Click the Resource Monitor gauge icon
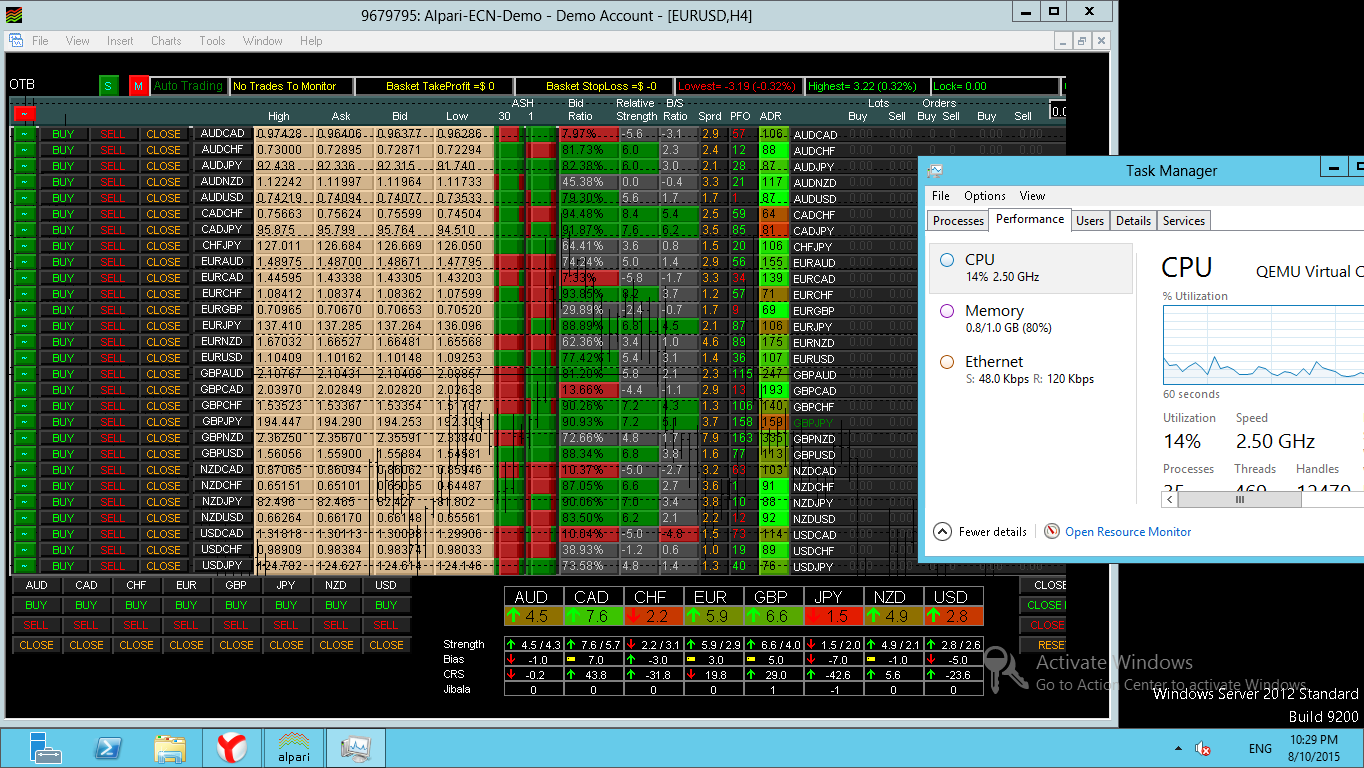 (x=1052, y=532)
